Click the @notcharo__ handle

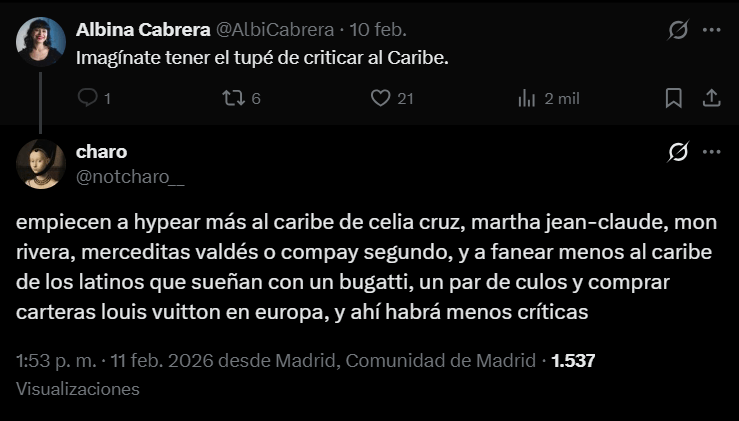point(130,176)
